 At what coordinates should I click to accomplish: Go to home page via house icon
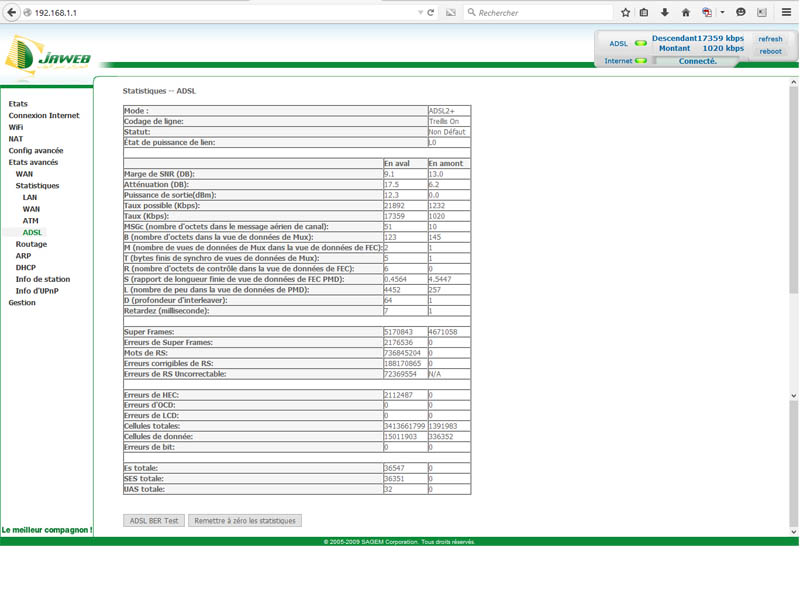coord(686,13)
